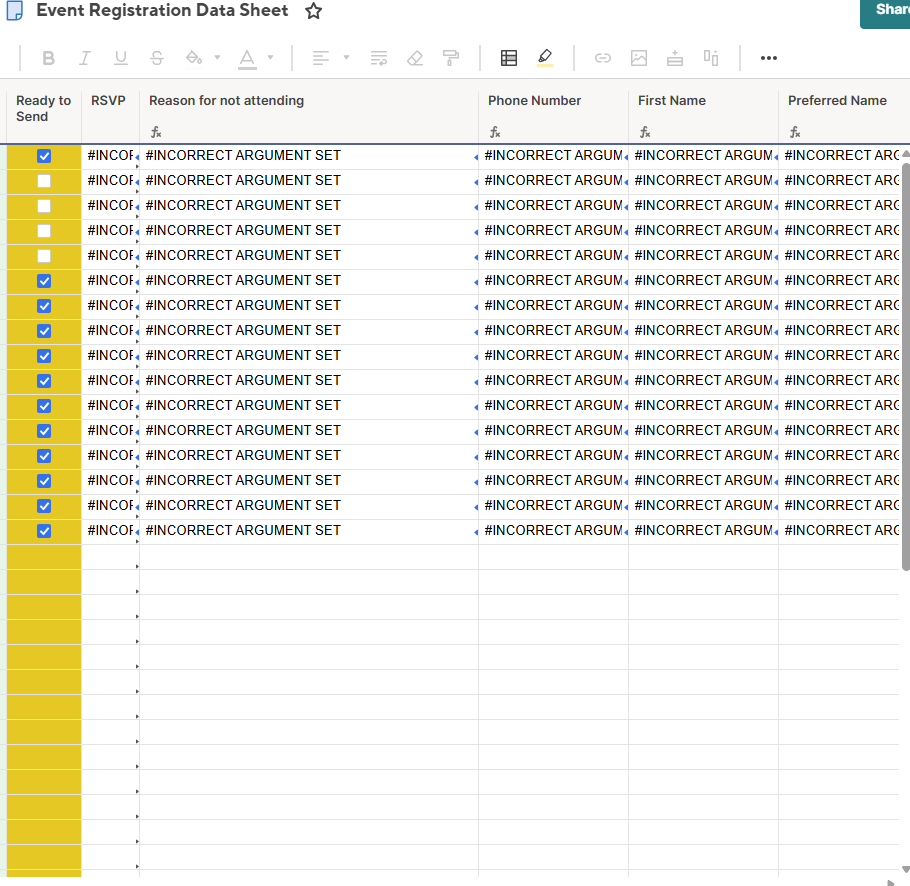This screenshot has height=886, width=910.
Task: Star the Event Registration Data Sheet
Action: click(313, 11)
